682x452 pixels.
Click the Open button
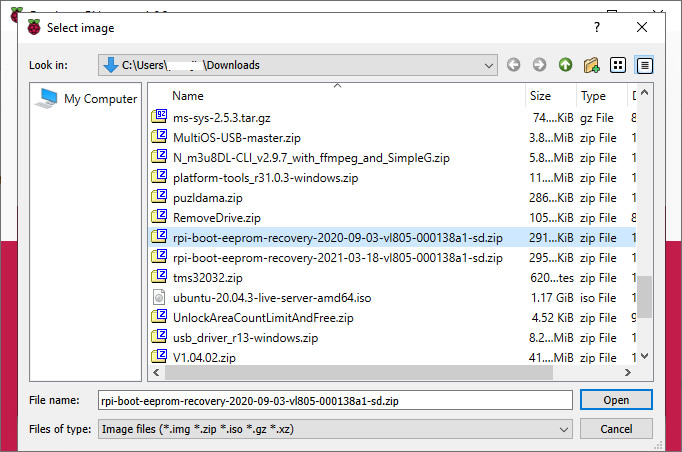616,400
